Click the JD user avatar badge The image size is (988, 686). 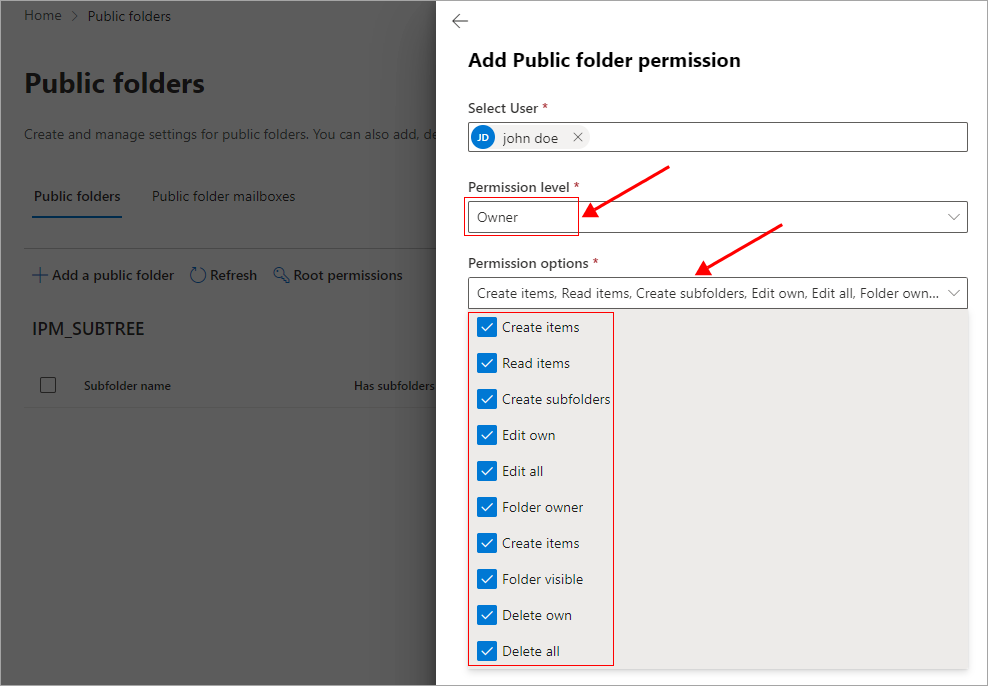(484, 138)
